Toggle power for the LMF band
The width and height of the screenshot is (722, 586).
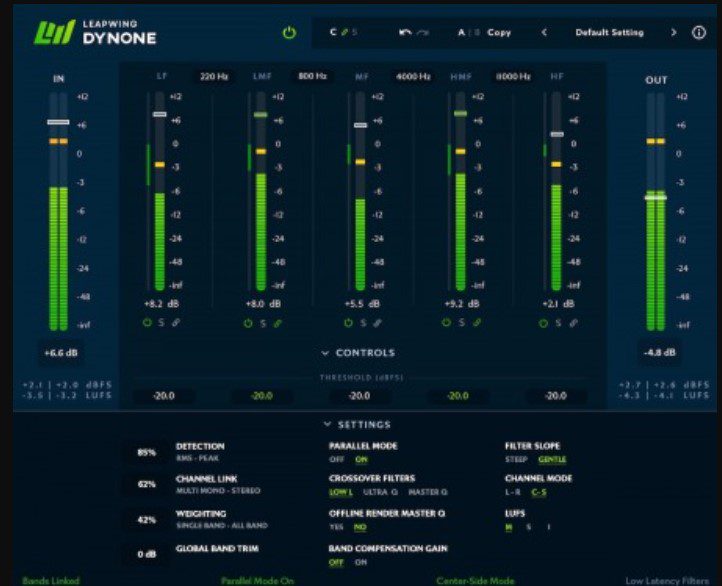[248, 323]
